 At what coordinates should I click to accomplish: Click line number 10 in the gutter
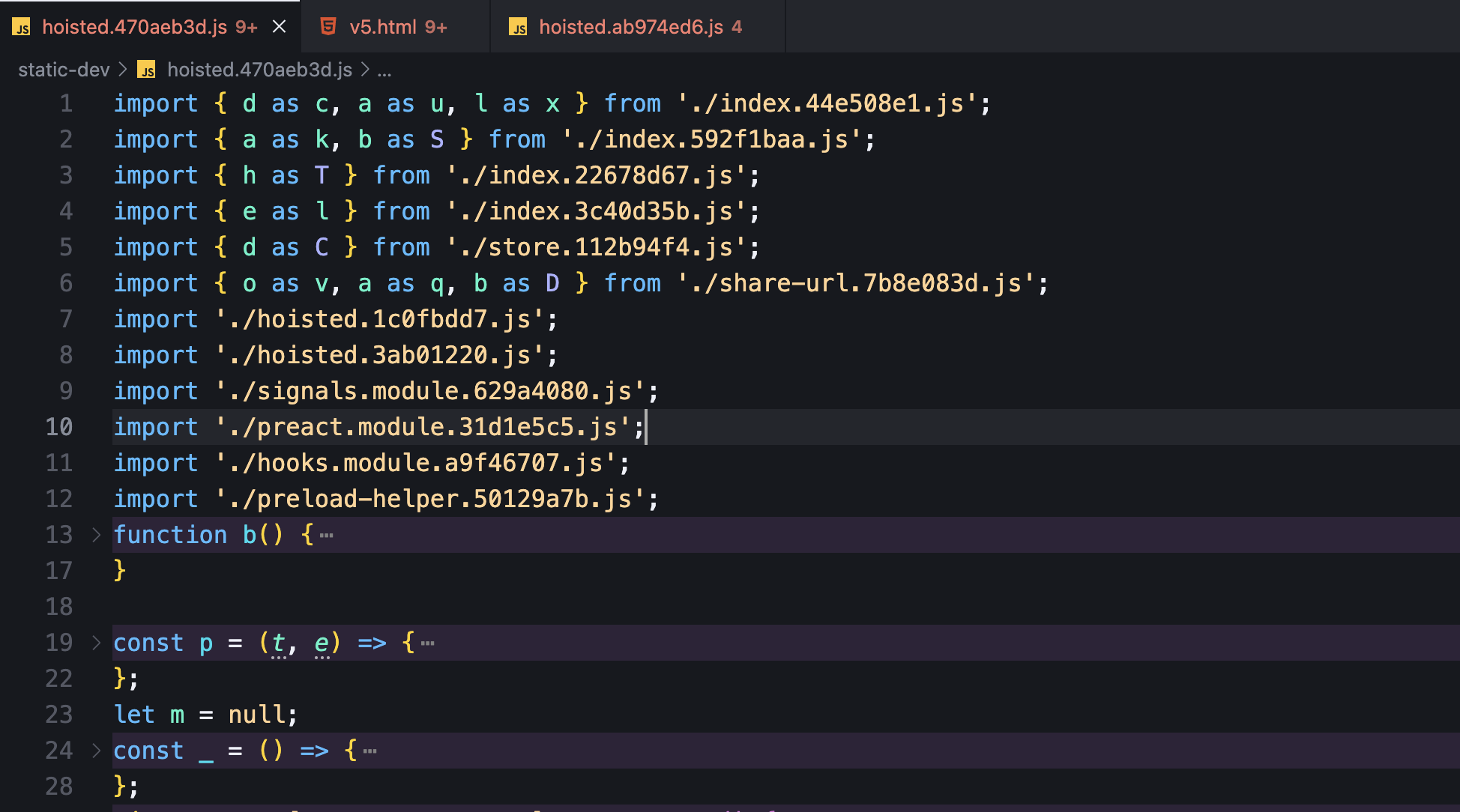point(60,426)
